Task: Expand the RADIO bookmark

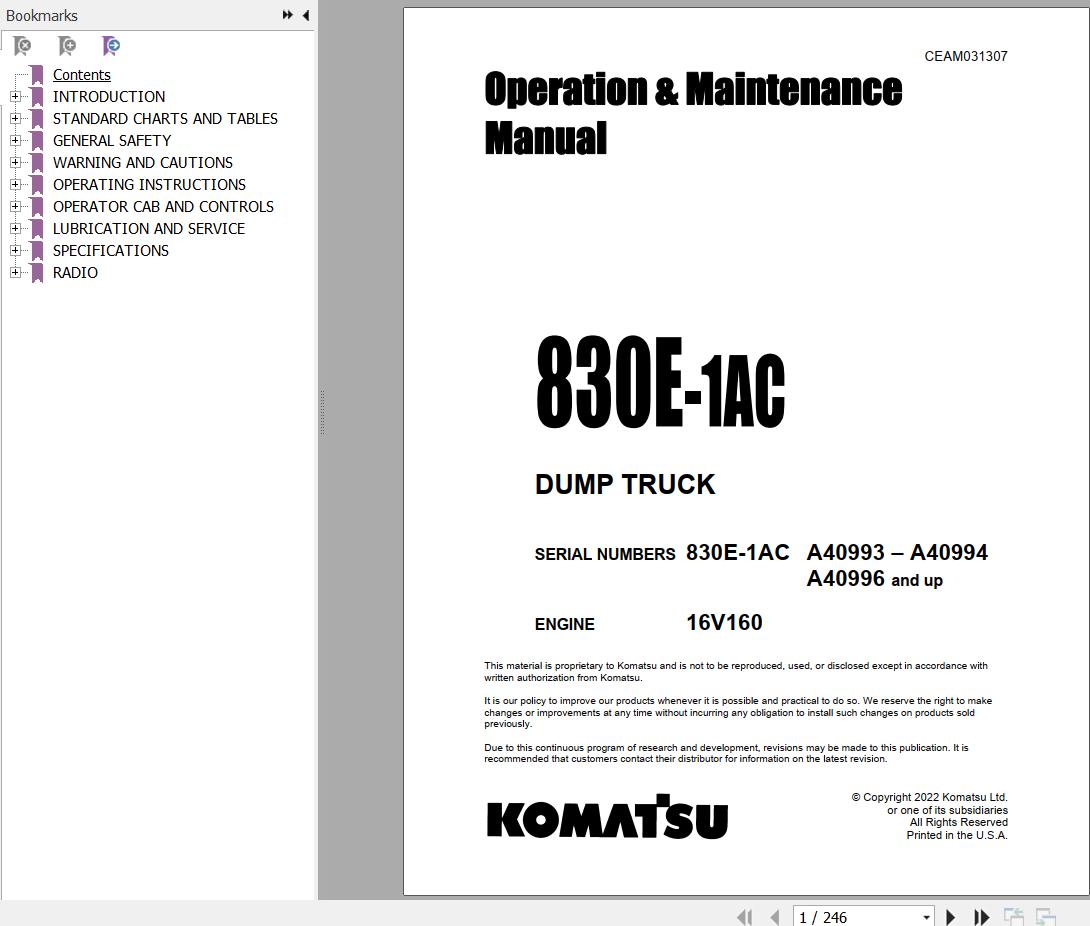Action: [15, 273]
